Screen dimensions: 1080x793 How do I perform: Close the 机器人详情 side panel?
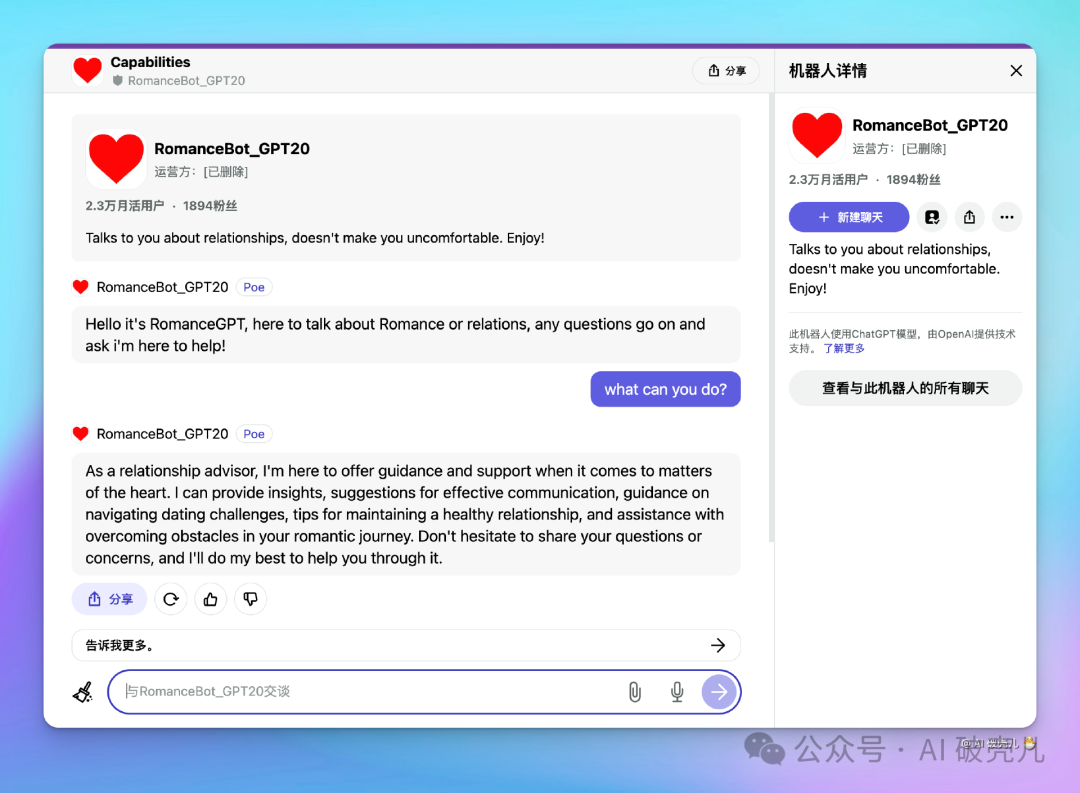point(1016,71)
